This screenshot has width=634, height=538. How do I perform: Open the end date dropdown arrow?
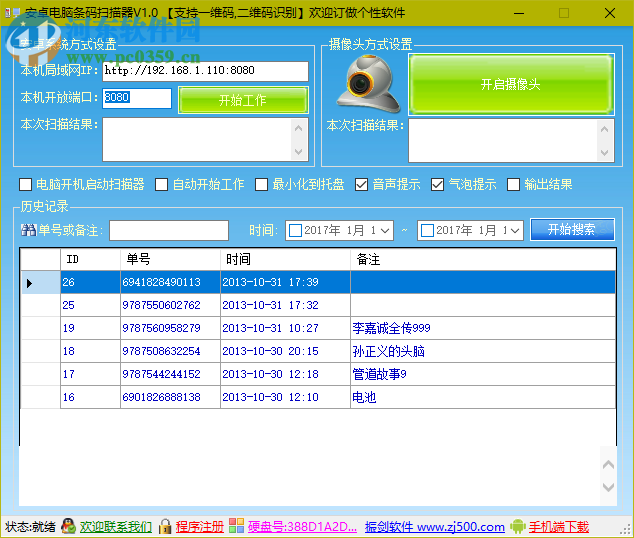click(x=515, y=230)
